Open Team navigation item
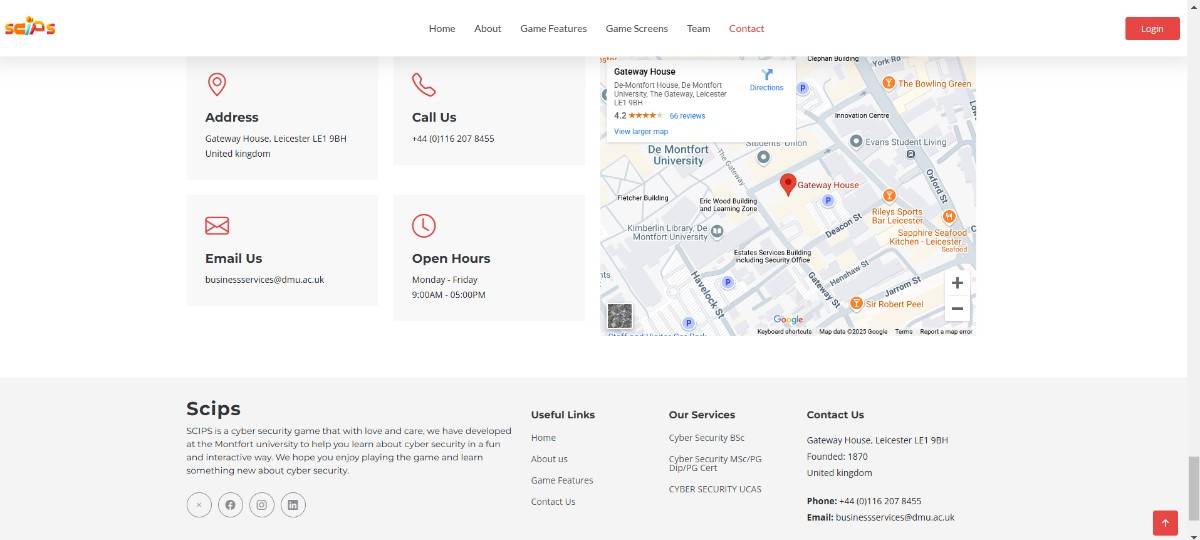The width and height of the screenshot is (1200, 540). (698, 28)
